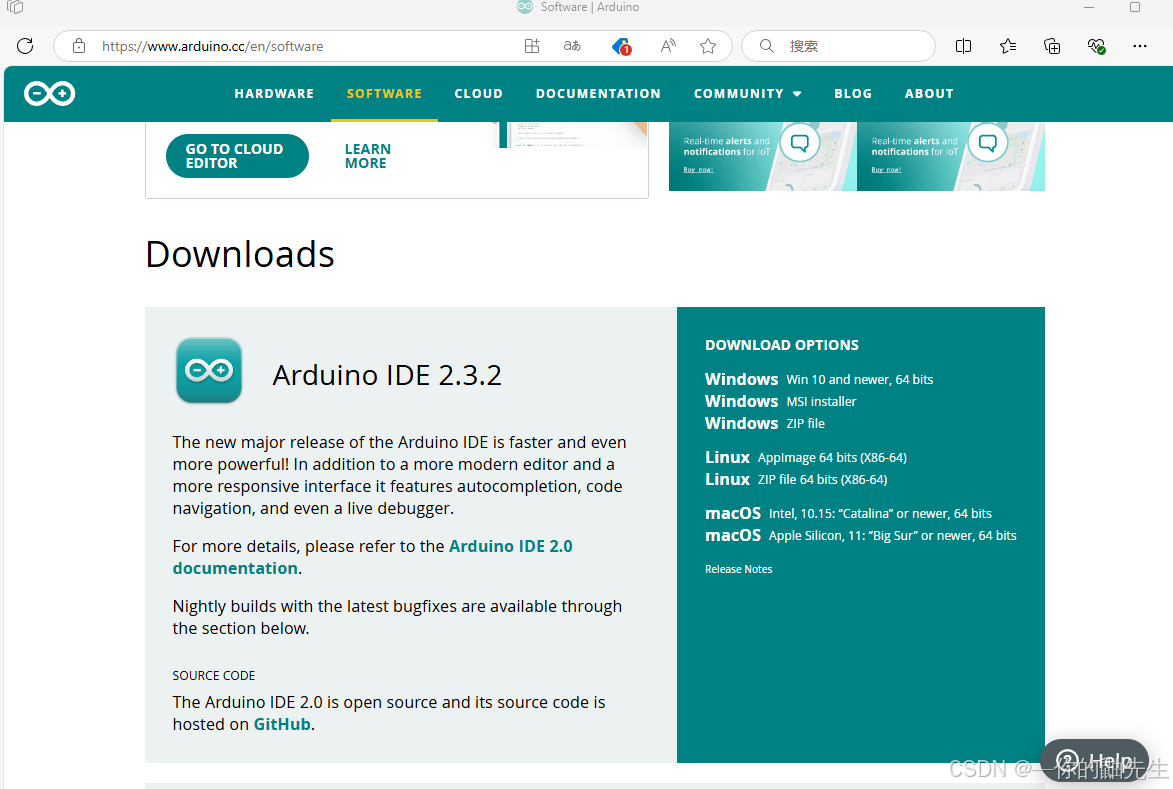The height and width of the screenshot is (789, 1173).
Task: Open the Hardware menu item
Action: coord(275,93)
